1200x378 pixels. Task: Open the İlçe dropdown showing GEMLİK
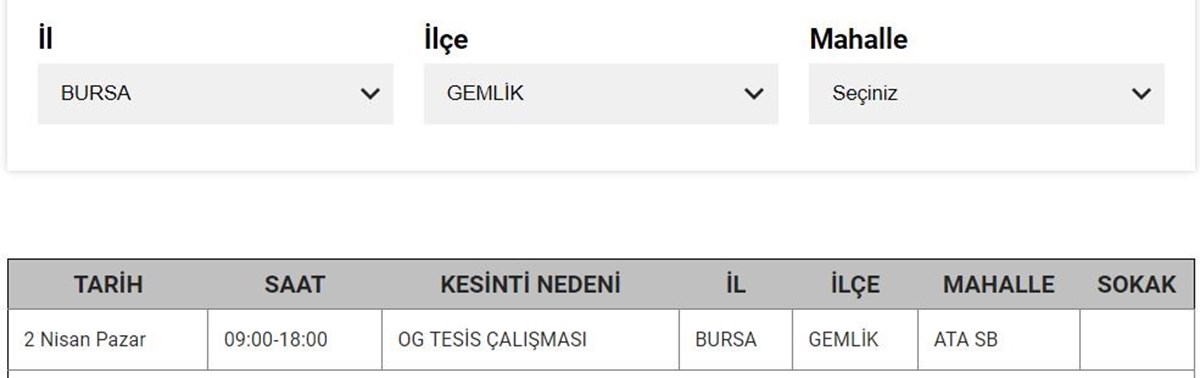click(x=601, y=94)
